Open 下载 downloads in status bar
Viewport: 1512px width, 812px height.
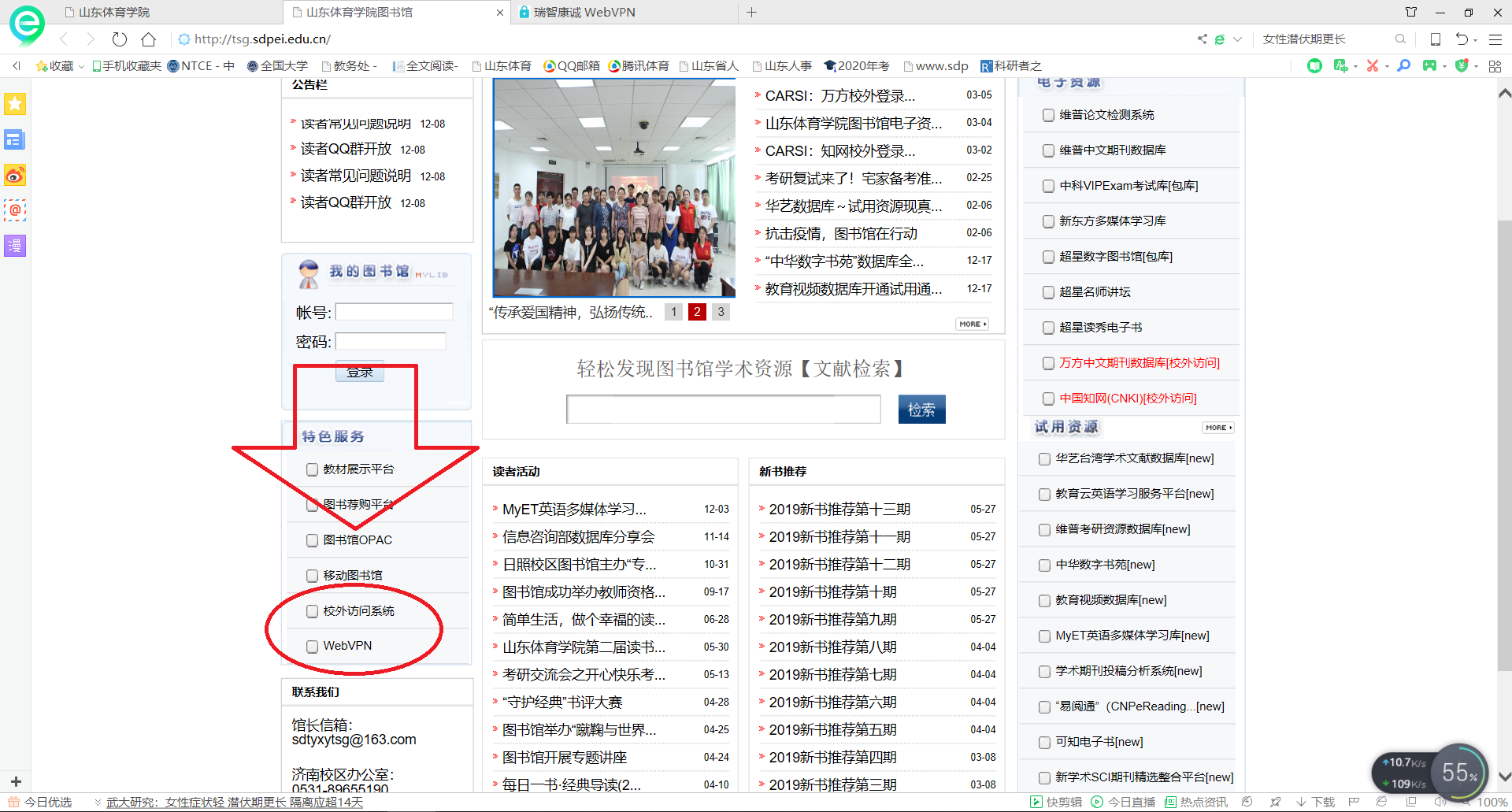[x=1315, y=802]
